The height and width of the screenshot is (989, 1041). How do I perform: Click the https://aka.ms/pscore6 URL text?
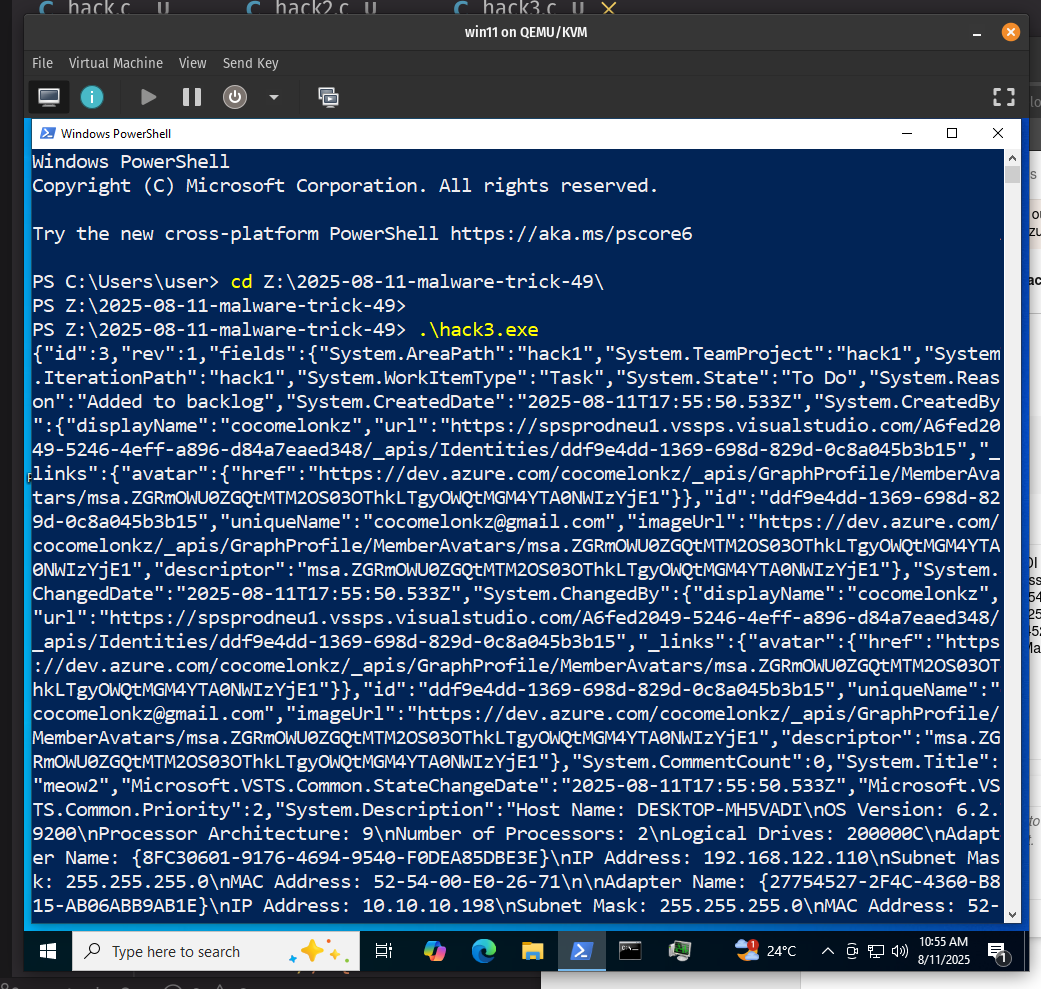pyautogui.click(x=571, y=234)
